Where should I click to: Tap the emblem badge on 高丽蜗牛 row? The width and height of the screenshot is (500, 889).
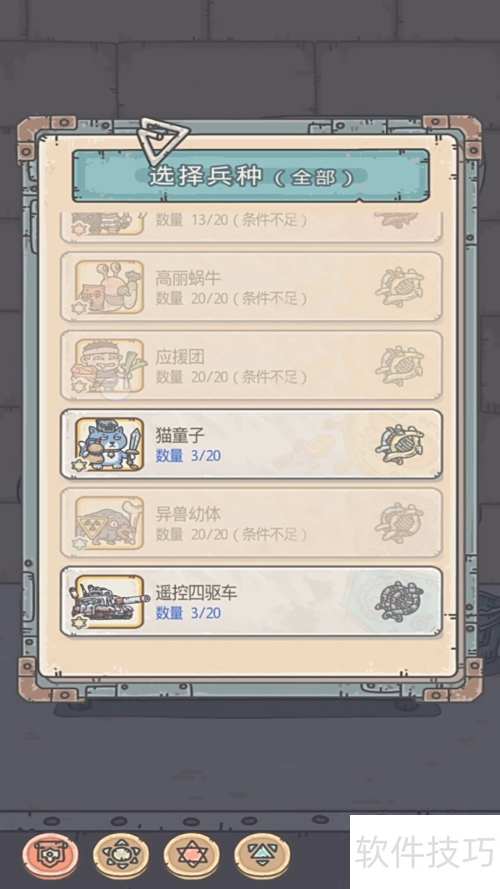pyautogui.click(x=400, y=287)
